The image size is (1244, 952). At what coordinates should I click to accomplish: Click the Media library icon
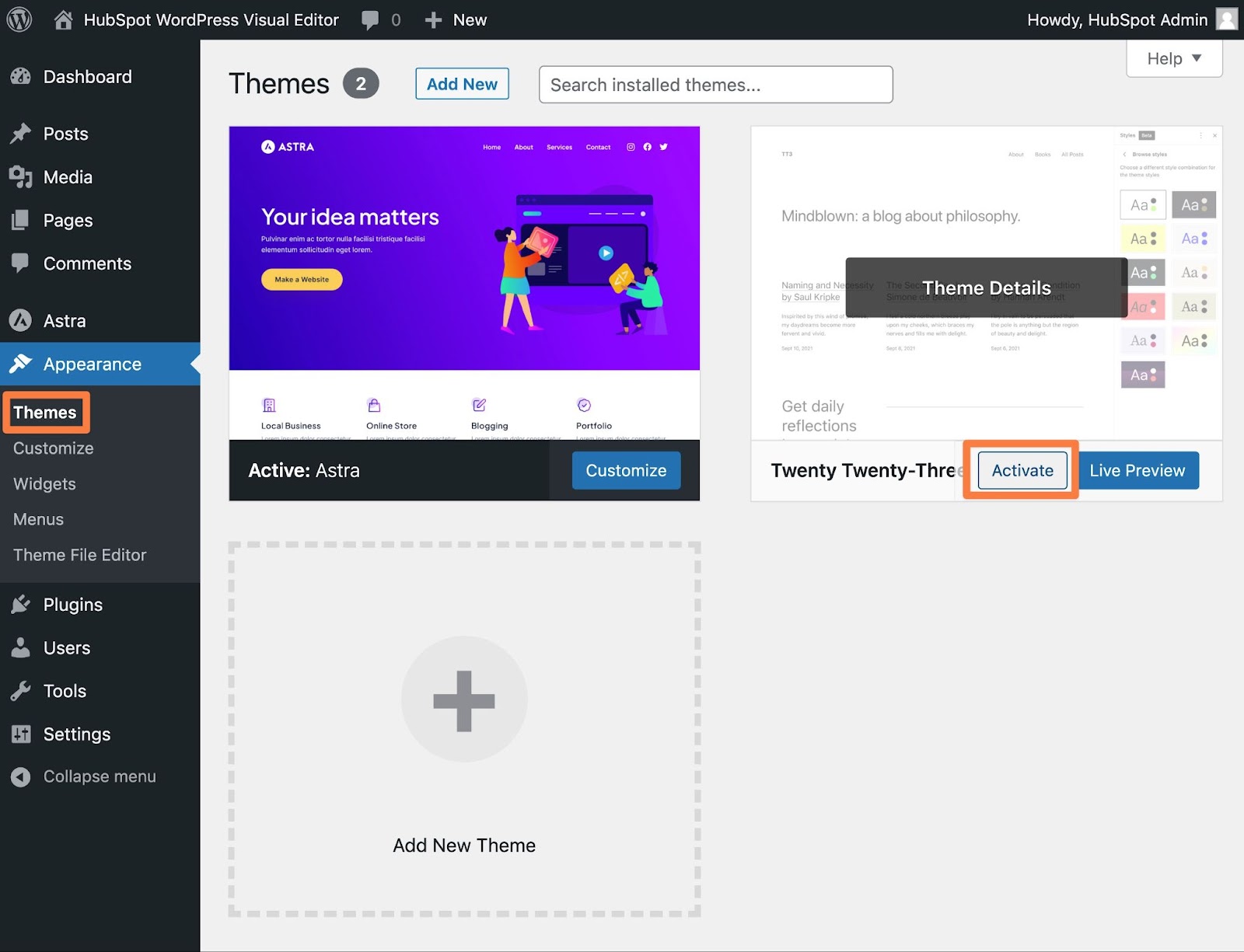coord(21,177)
